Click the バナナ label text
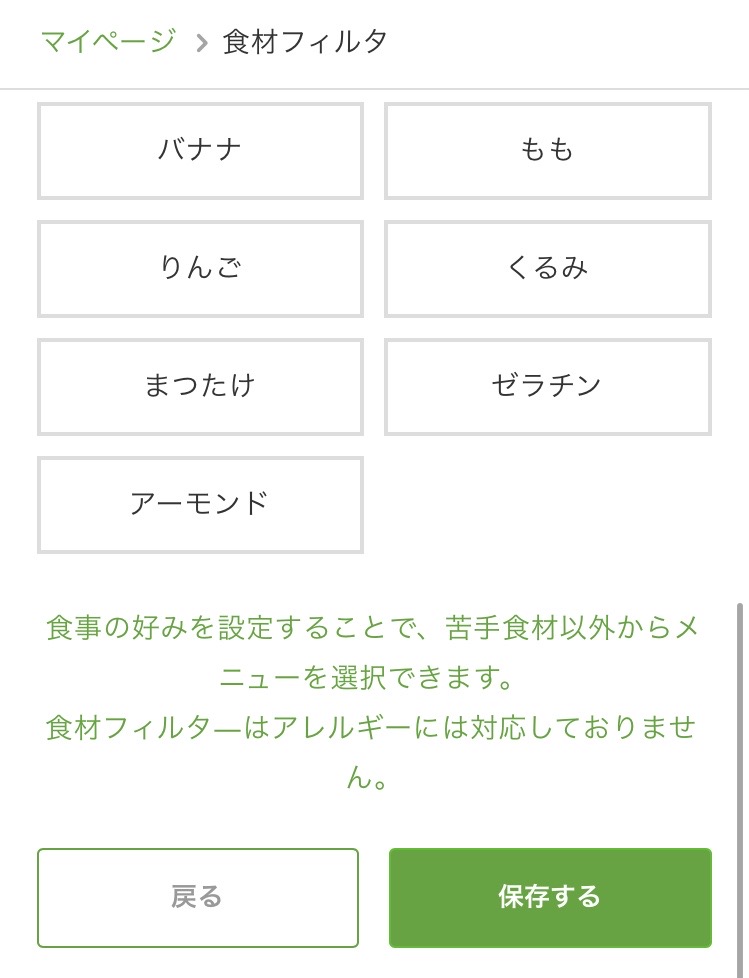This screenshot has height=978, width=749. 200,150
